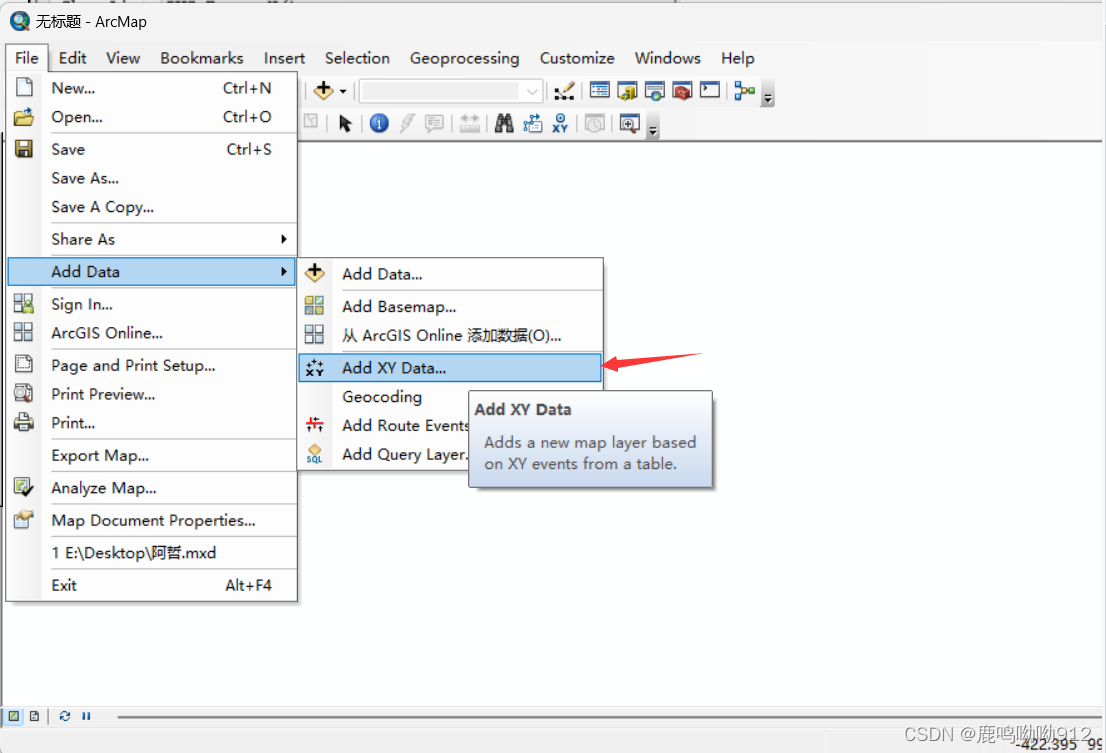
Task: Click the Select Features tool icon
Action: pyautogui.click(x=310, y=121)
